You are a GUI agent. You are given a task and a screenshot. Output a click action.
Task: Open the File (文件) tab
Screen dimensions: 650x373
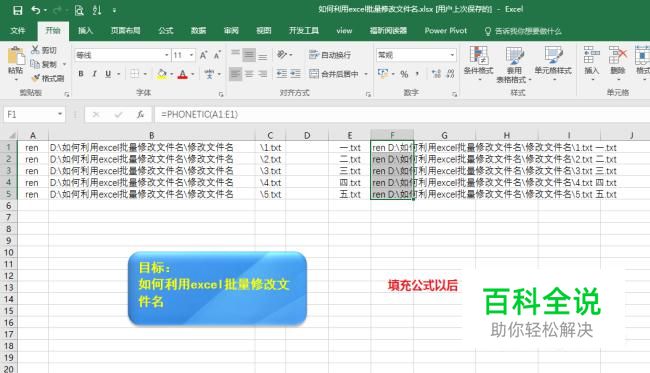[x=18, y=31]
